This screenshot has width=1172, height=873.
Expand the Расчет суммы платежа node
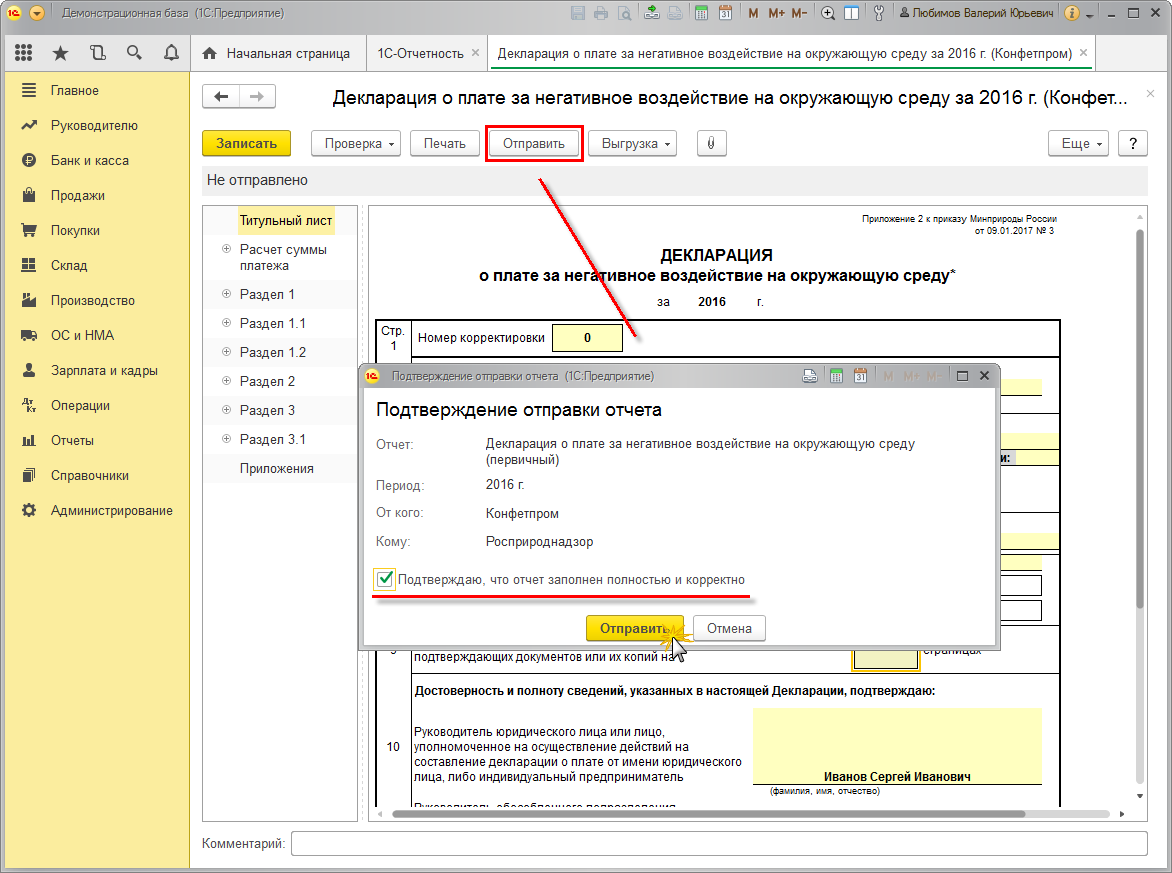tap(227, 250)
